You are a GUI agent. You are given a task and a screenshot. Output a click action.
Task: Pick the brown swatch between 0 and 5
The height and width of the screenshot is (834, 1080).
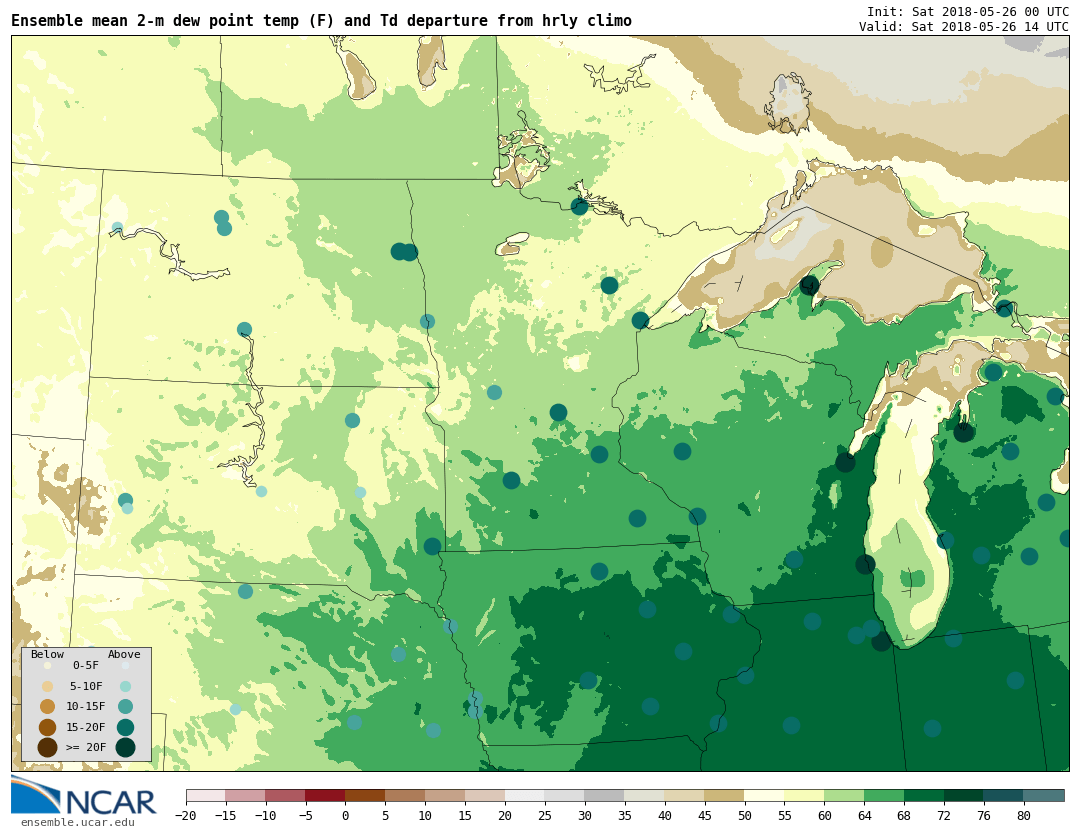click(x=365, y=796)
